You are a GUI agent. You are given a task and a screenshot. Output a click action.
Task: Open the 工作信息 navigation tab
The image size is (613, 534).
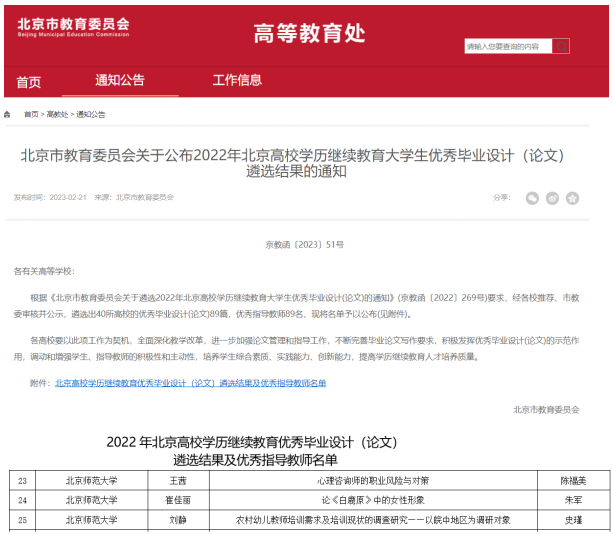237,80
